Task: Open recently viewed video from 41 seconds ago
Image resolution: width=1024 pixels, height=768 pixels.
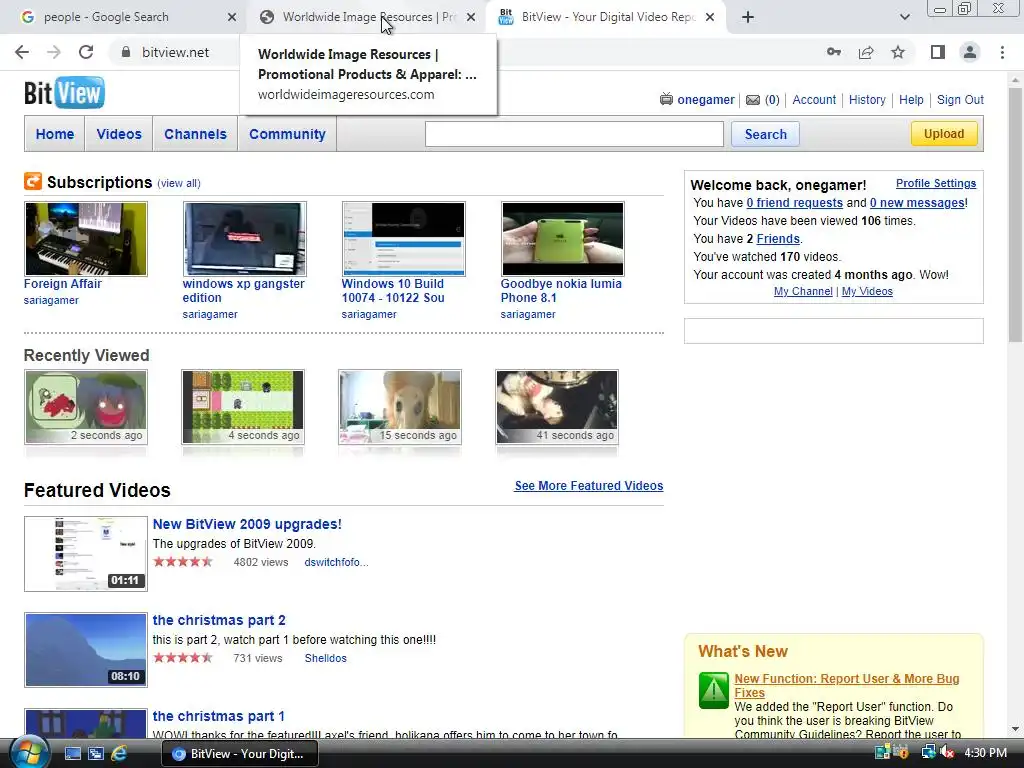Action: (556, 407)
